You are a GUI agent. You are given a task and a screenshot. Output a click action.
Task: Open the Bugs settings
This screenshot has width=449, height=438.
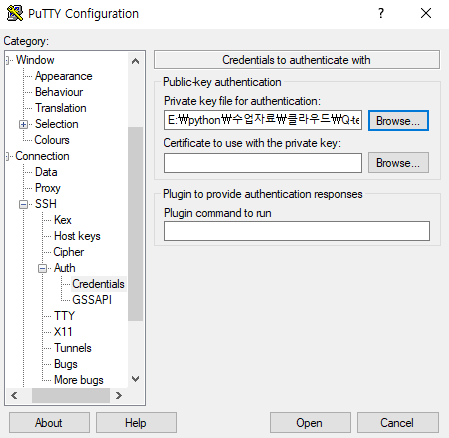pos(66,364)
